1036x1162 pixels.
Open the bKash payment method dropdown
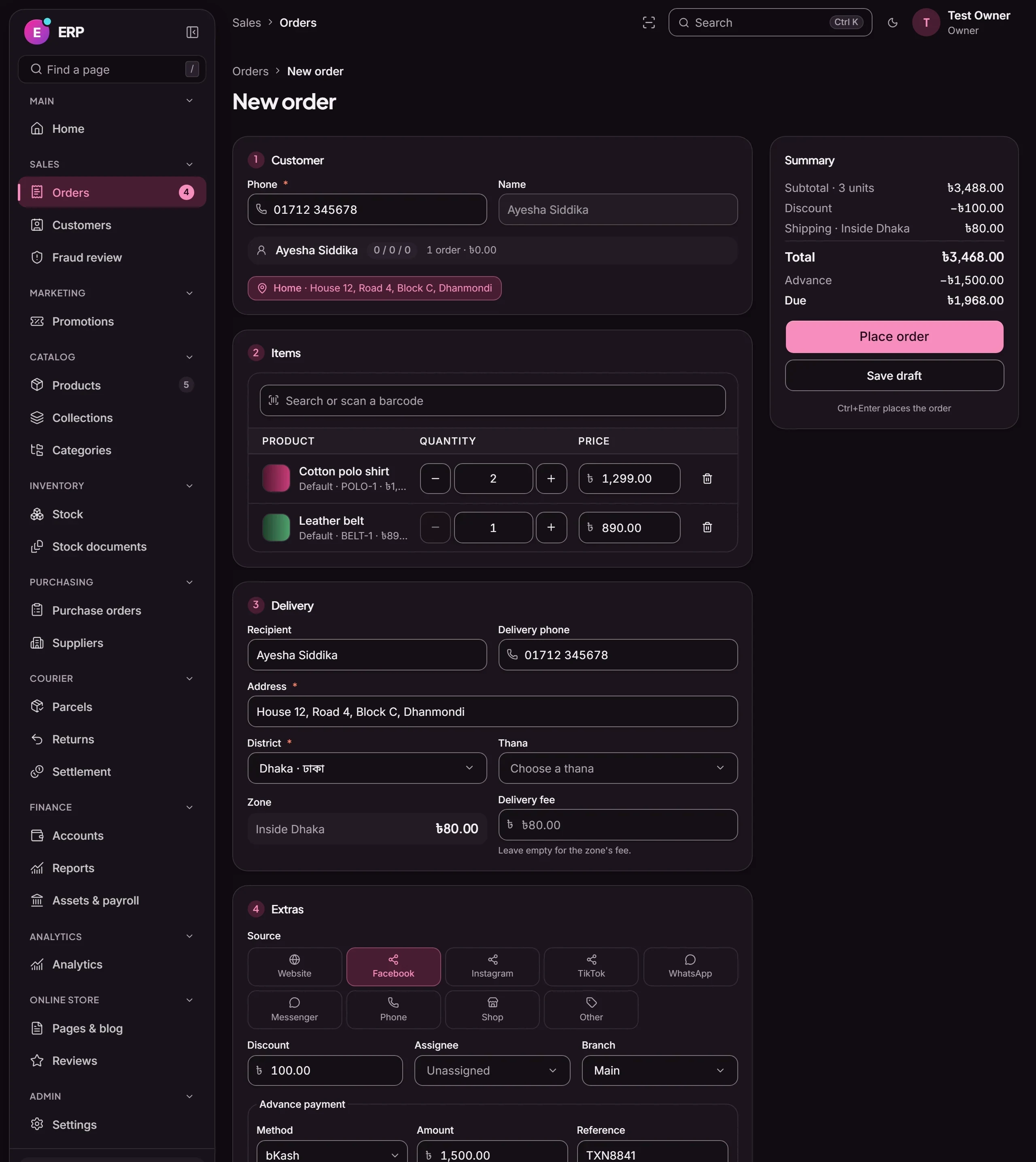click(x=332, y=1152)
